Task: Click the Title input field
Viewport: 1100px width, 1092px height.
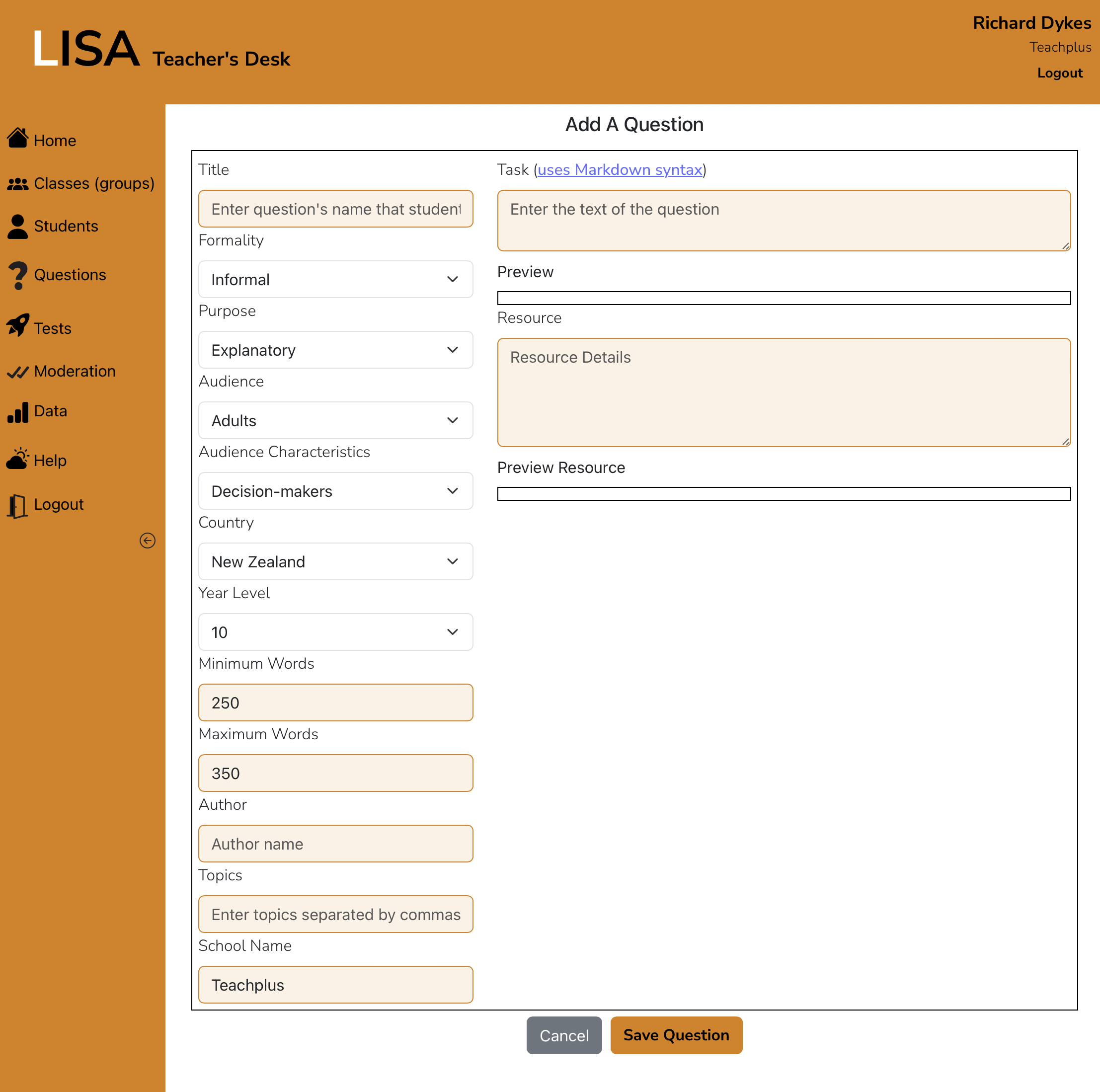Action: (335, 209)
